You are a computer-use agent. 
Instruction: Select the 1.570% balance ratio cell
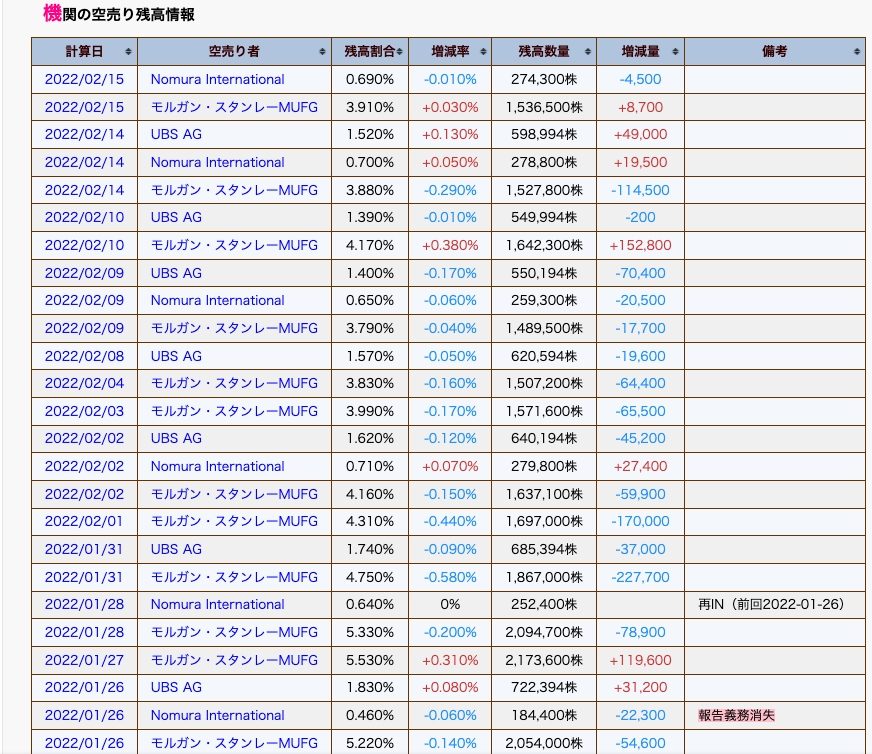(370, 356)
